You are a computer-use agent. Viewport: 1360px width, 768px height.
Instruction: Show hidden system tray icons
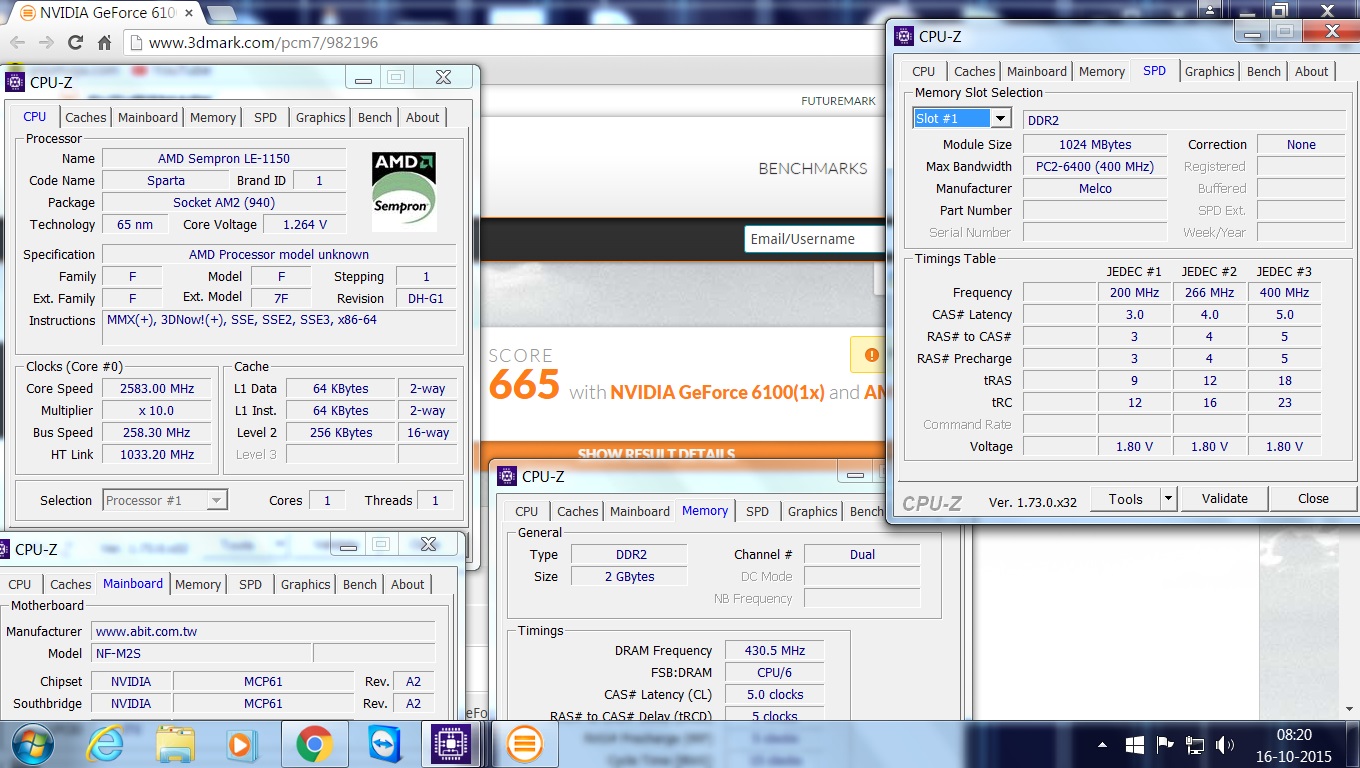(1103, 745)
